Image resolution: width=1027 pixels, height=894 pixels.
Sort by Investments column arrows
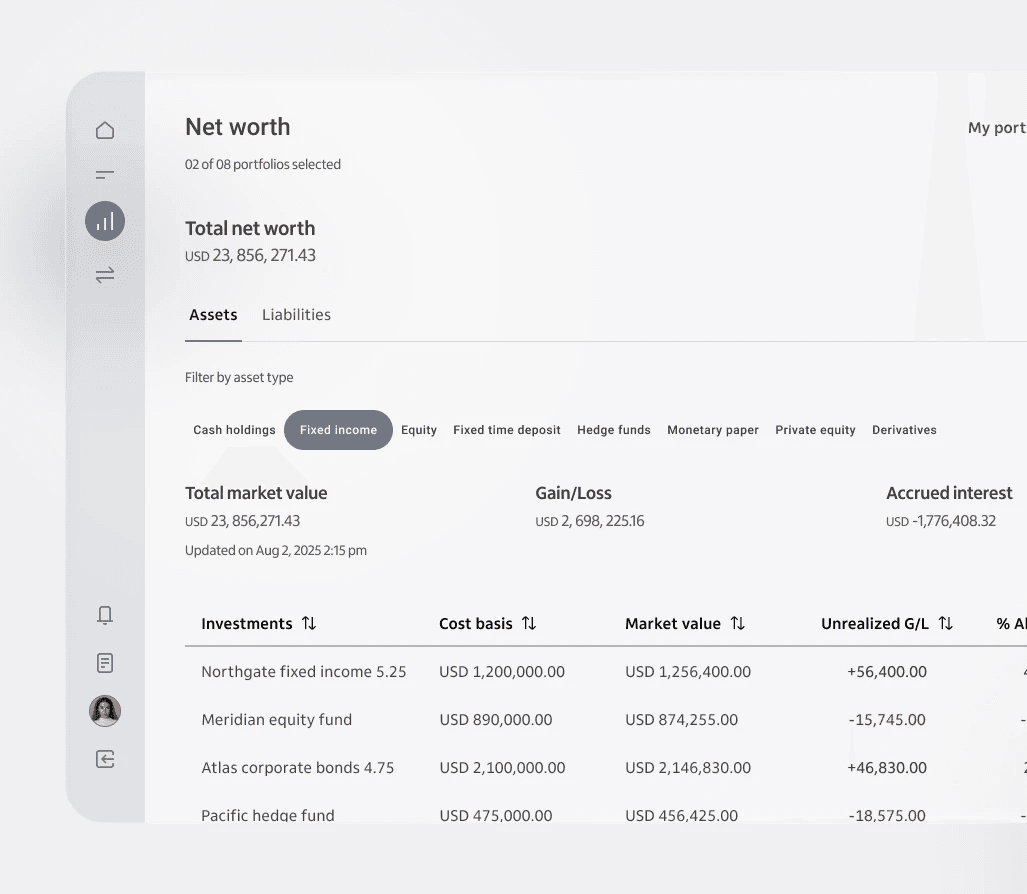coord(309,624)
